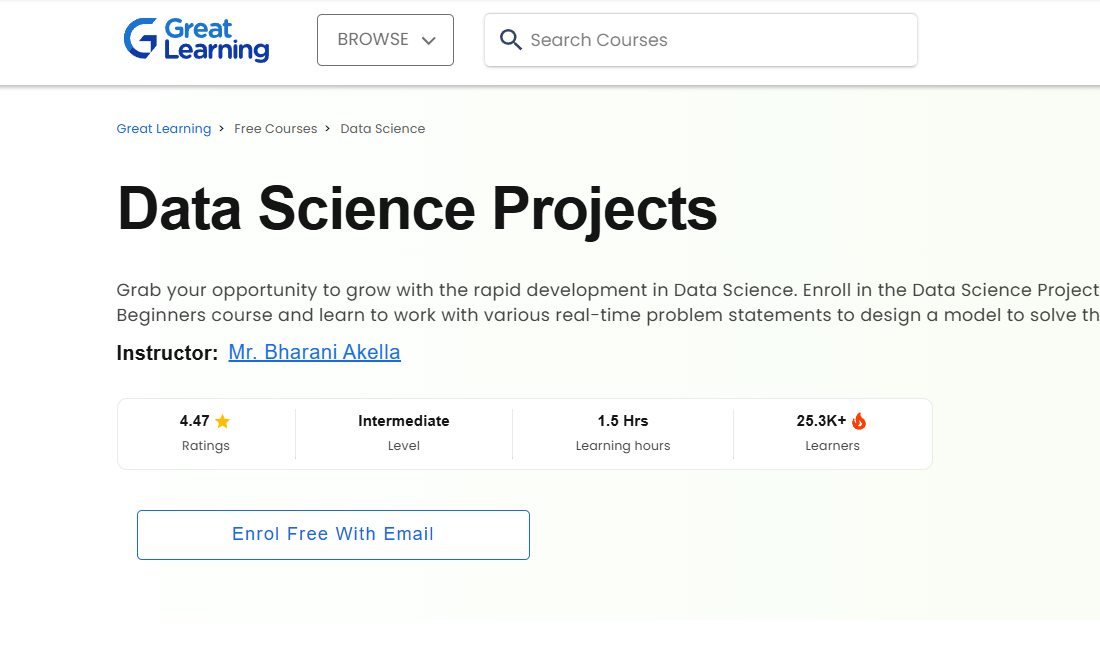Open instructor profile Mr. Bharani Akella
Viewport: 1100px width, 658px height.
[314, 352]
